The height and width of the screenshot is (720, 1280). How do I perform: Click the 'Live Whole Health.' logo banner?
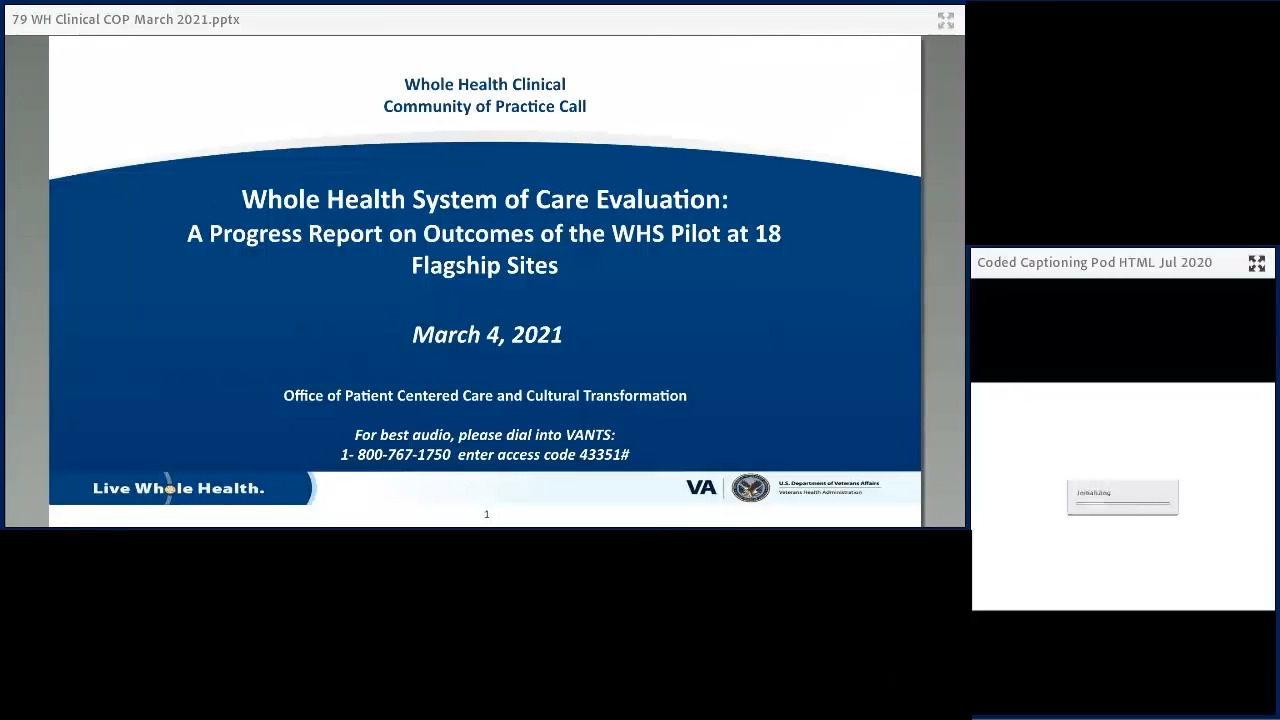181,488
